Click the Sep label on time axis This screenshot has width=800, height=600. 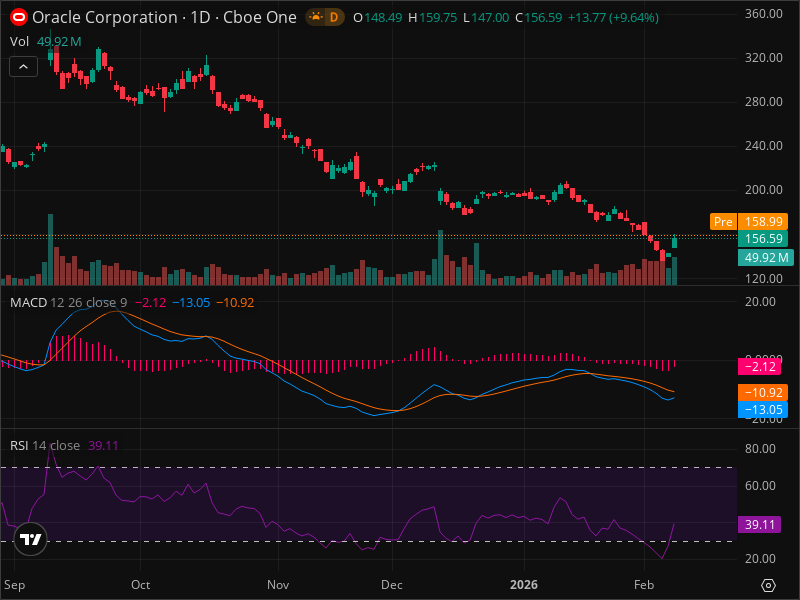[14, 585]
